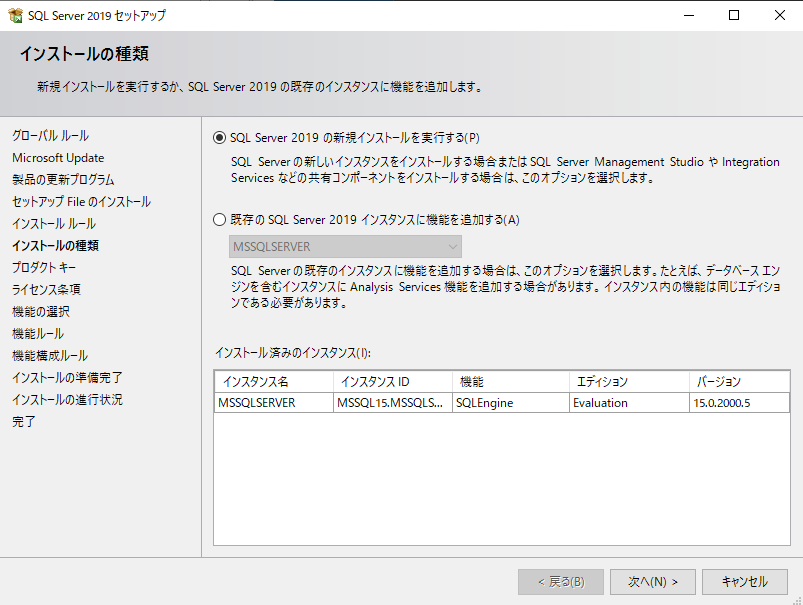Click the Evaluation edition cell
803x605 pixels.
coord(629,403)
